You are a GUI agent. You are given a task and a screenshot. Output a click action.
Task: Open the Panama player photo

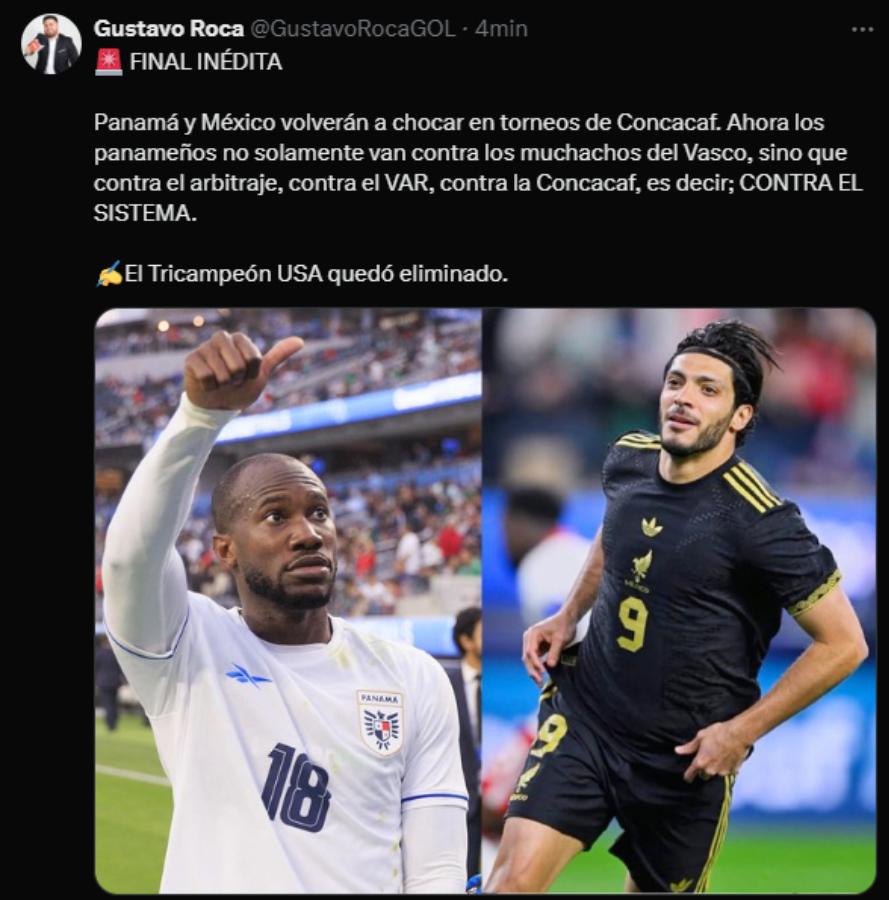pos(288,600)
